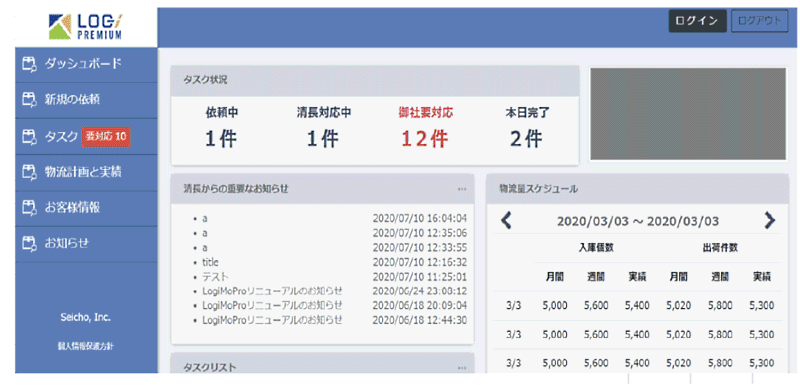This screenshot has width=800, height=389.
Task: Click the icon beside タスク menu entry
Action: [30, 137]
